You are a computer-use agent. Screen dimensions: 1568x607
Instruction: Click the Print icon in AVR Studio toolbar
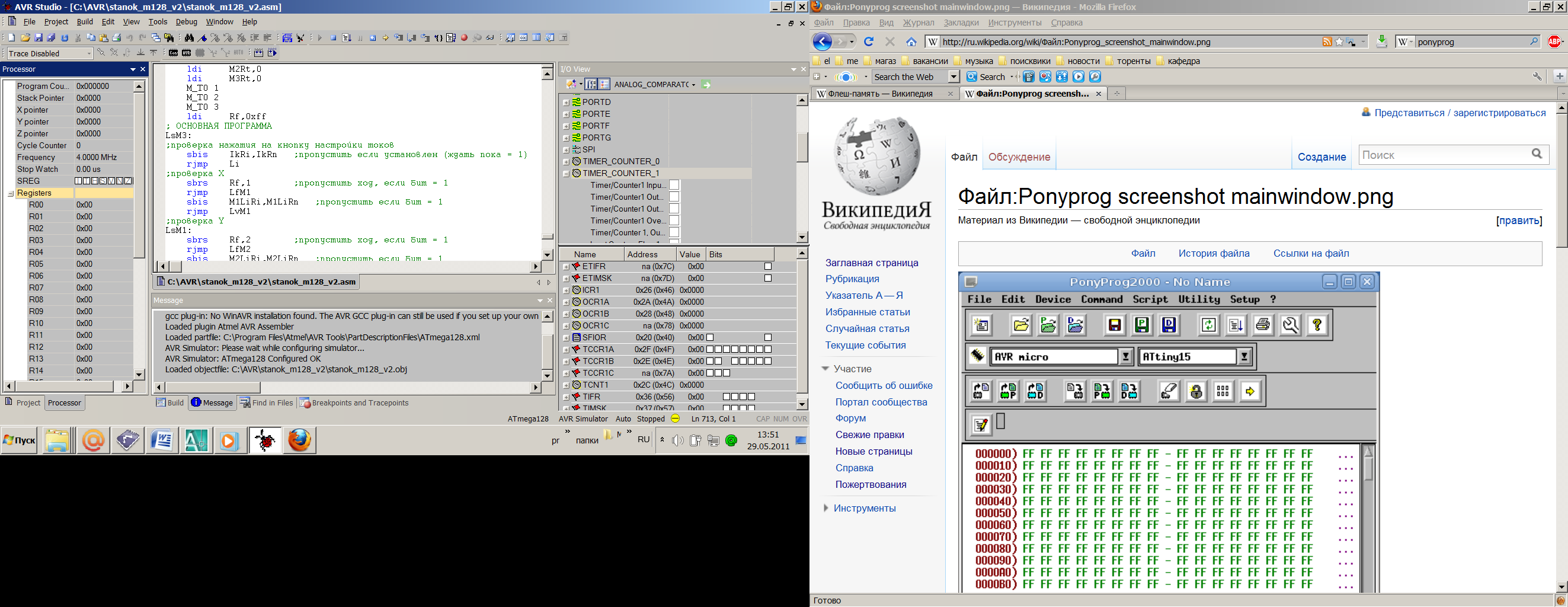[x=117, y=38]
